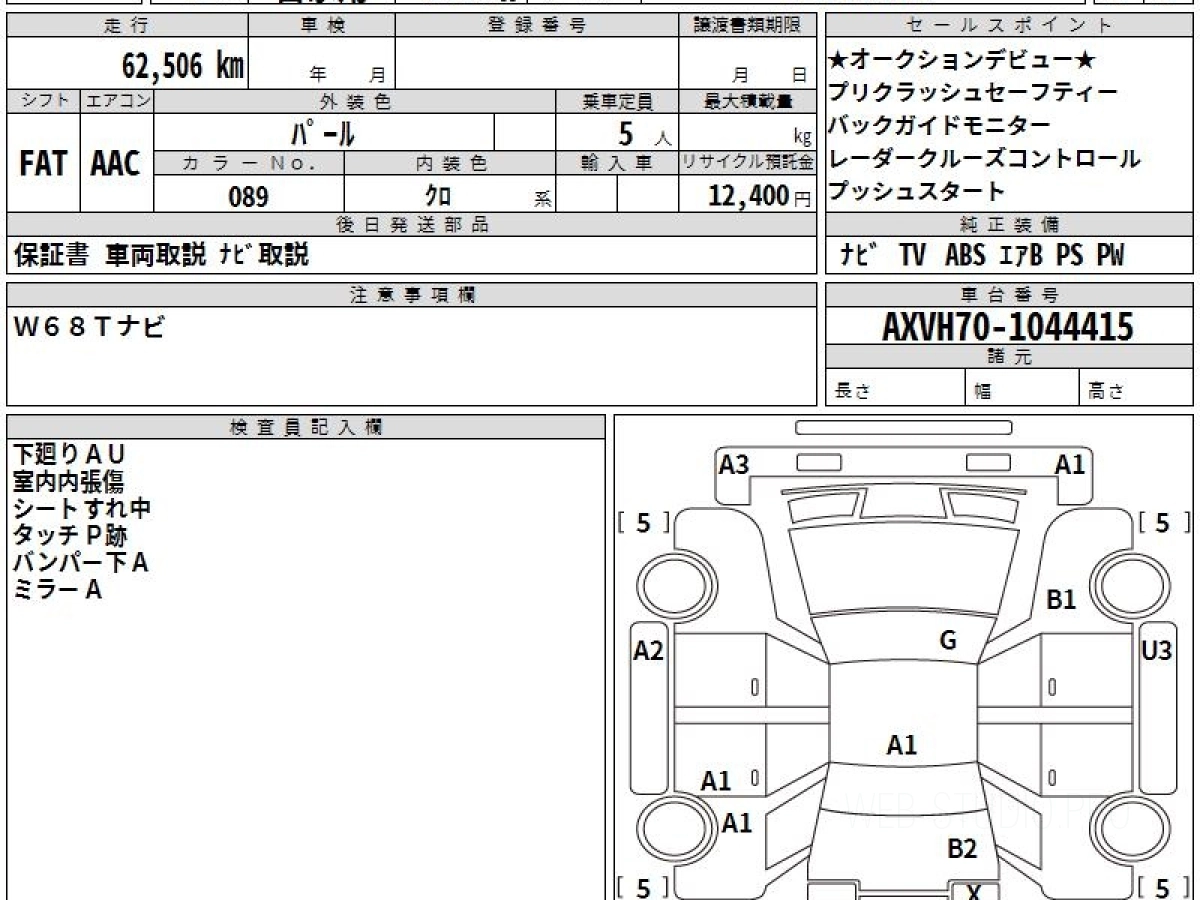Click the AAC air conditioner value
1200x900 pixels.
pos(116,164)
